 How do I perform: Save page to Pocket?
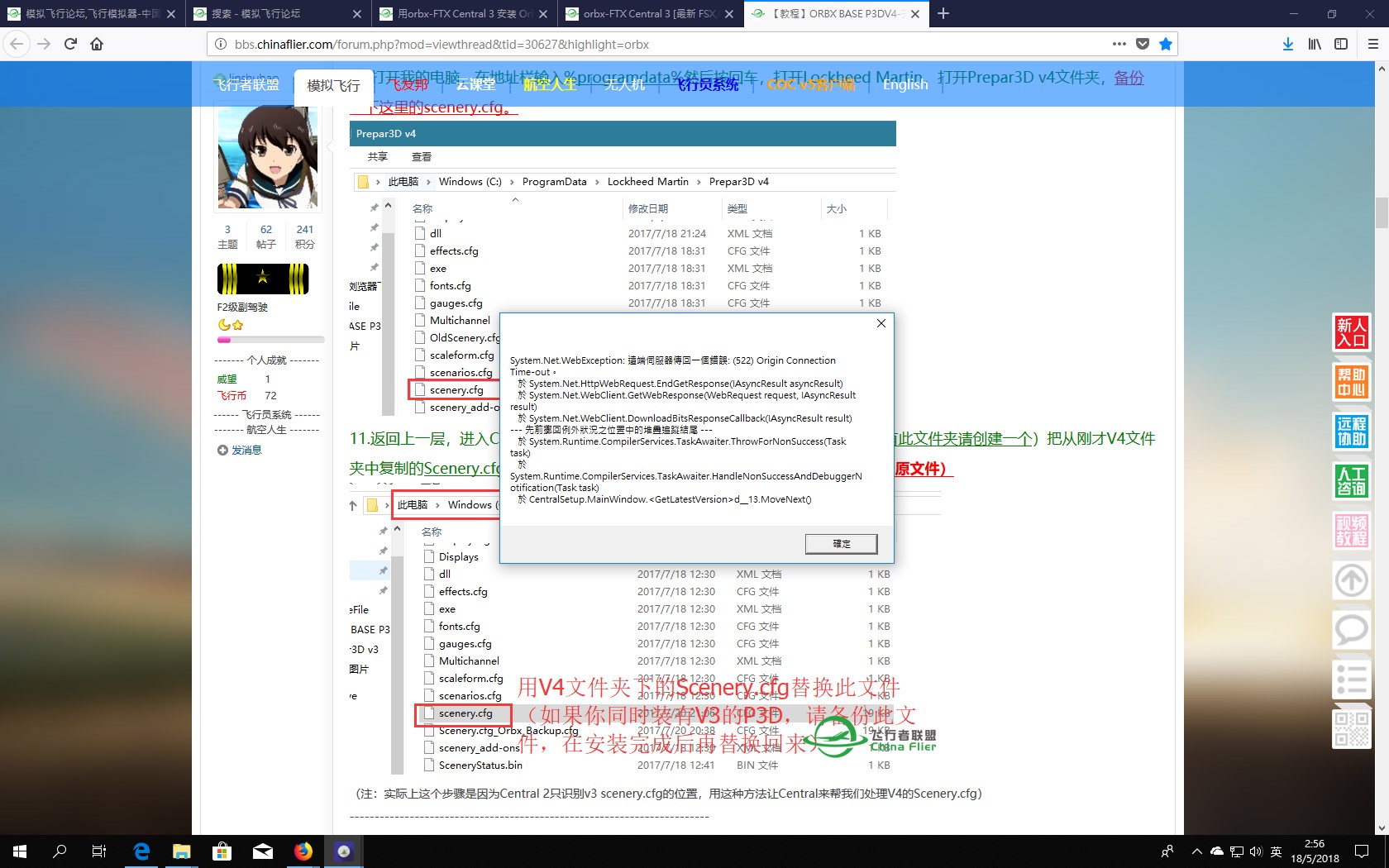pos(1143,44)
